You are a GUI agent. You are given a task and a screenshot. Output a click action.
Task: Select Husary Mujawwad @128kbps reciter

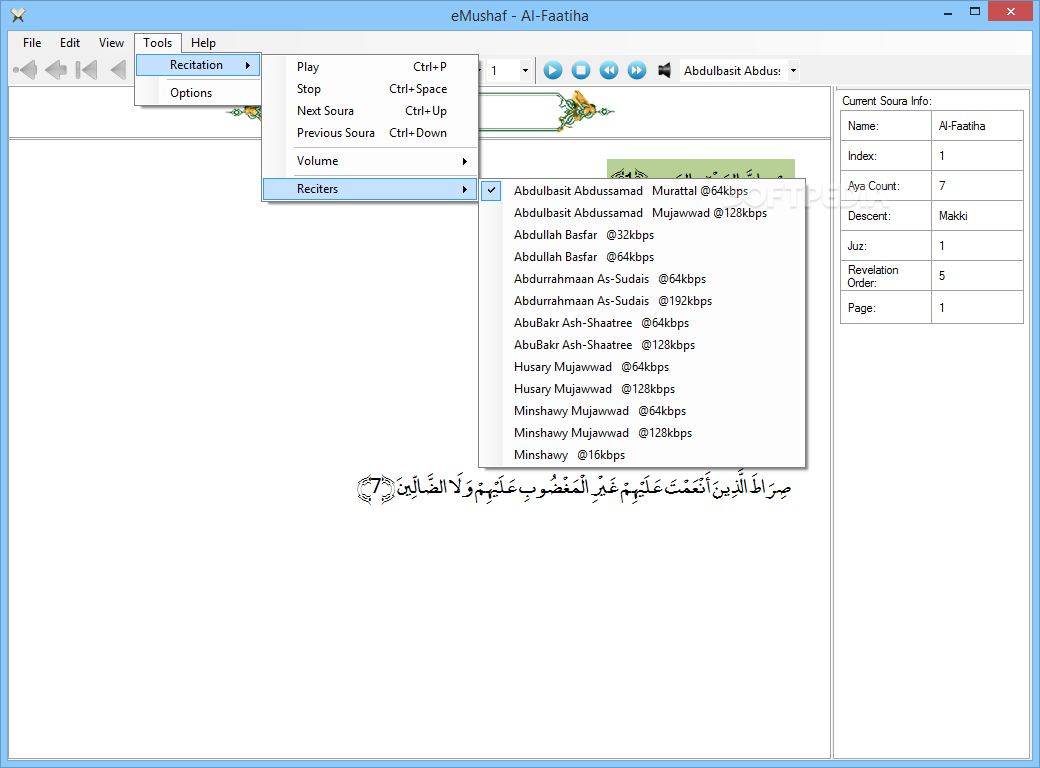pos(642,389)
